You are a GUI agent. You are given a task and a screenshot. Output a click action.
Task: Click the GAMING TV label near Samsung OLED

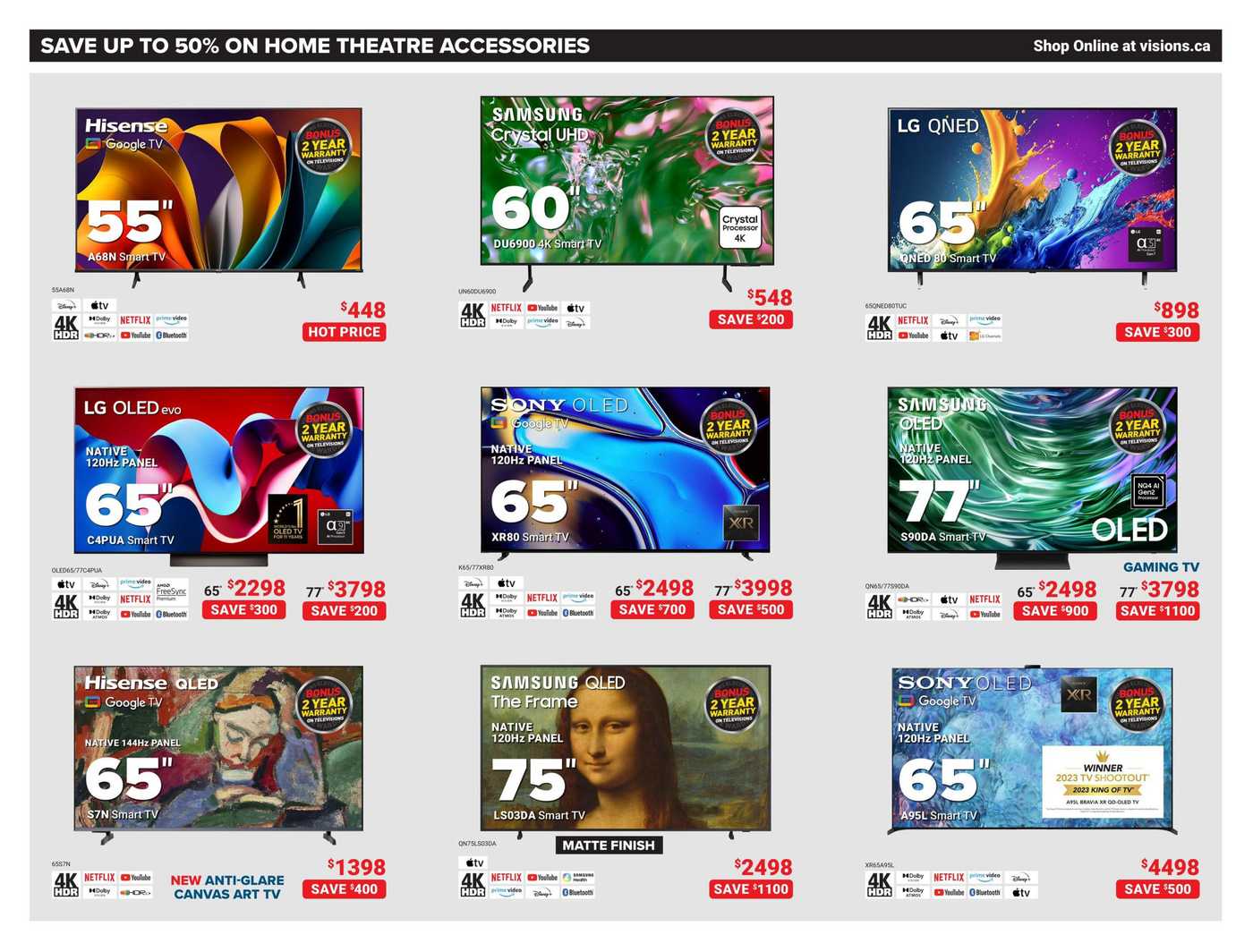[x=1161, y=567]
